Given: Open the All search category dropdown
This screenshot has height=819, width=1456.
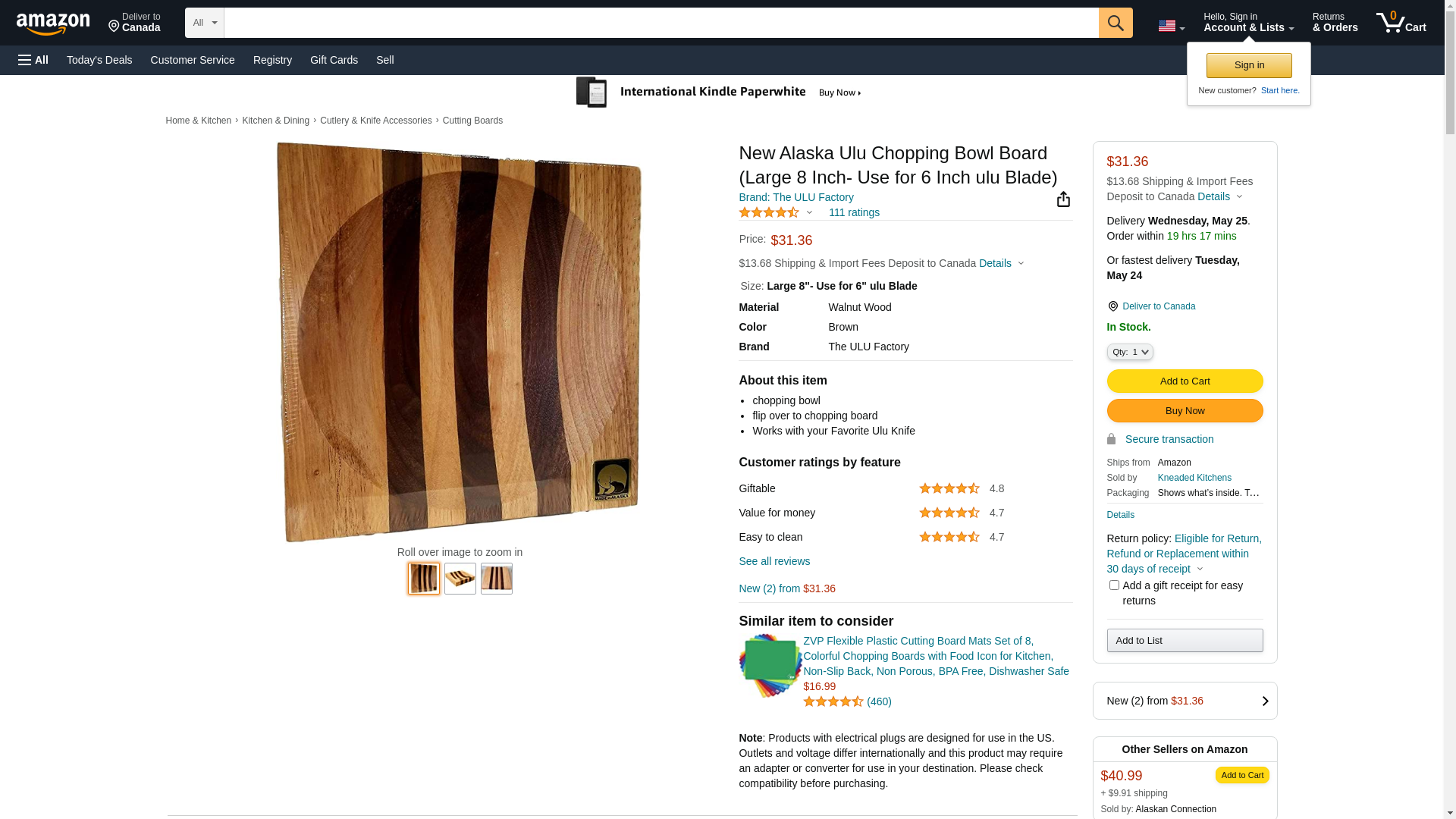Looking at the screenshot, I should click(x=205, y=23).
